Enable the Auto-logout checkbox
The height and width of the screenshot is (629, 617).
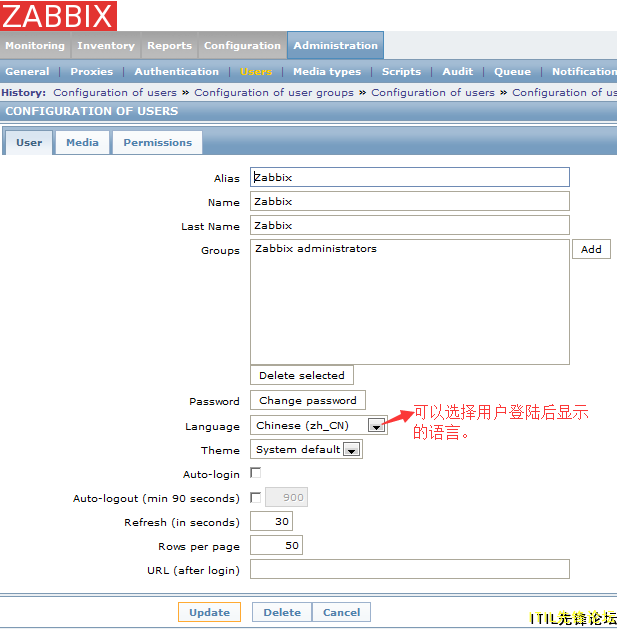click(256, 498)
